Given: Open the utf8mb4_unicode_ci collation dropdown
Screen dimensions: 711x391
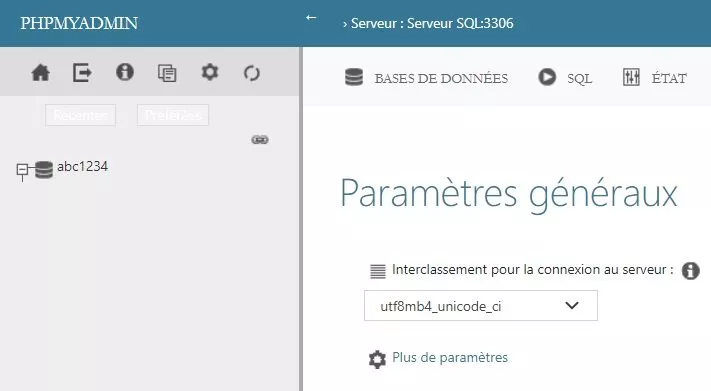Looking at the screenshot, I should pyautogui.click(x=481, y=306).
